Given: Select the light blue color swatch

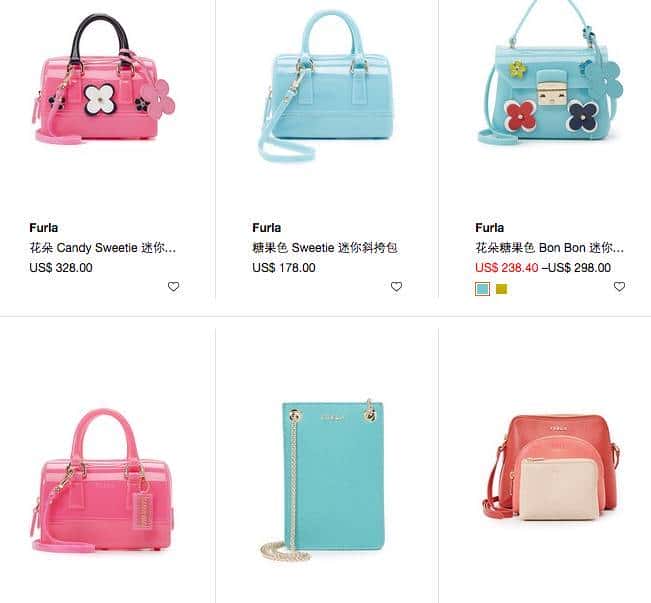Looking at the screenshot, I should click(x=482, y=289).
